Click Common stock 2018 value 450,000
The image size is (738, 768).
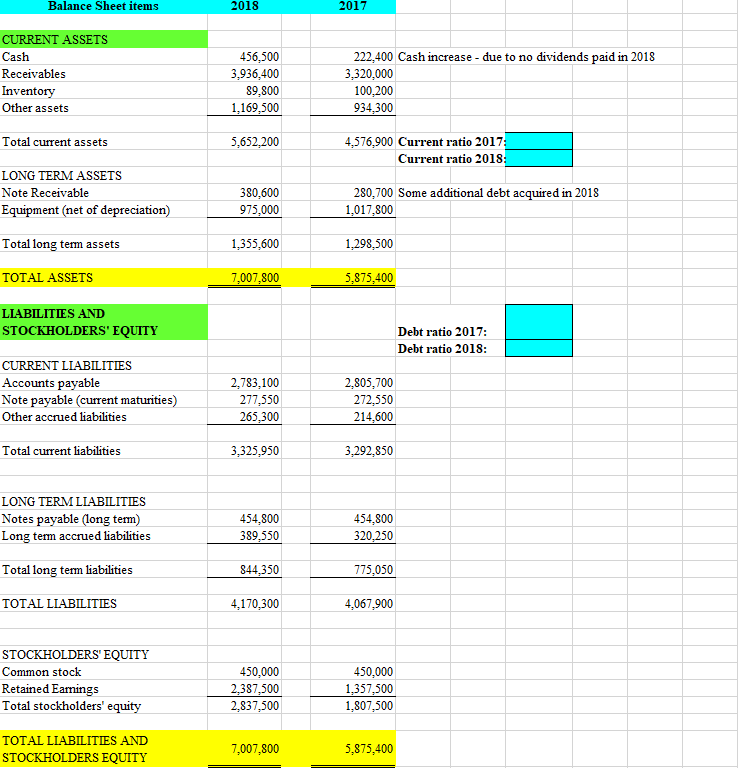(x=259, y=672)
